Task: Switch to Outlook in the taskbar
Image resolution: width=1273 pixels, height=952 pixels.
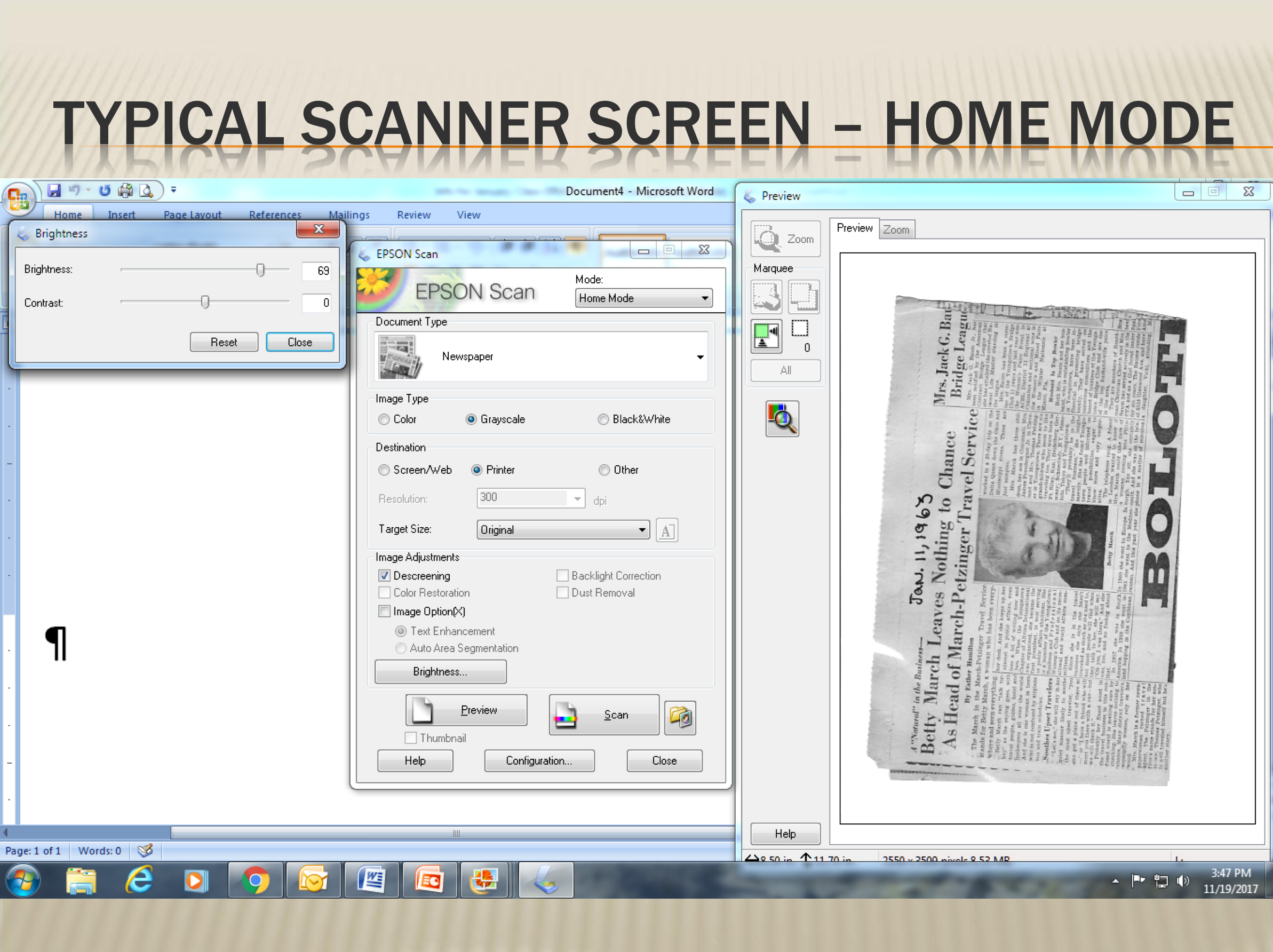Action: [x=314, y=880]
